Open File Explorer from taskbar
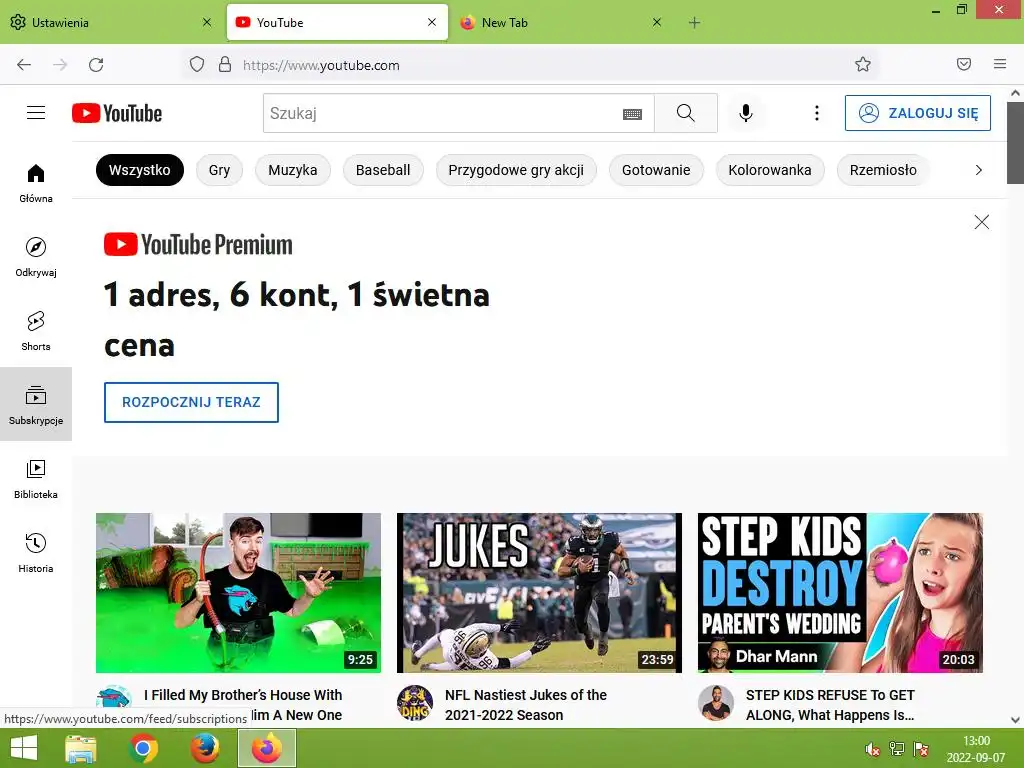 tap(81, 748)
